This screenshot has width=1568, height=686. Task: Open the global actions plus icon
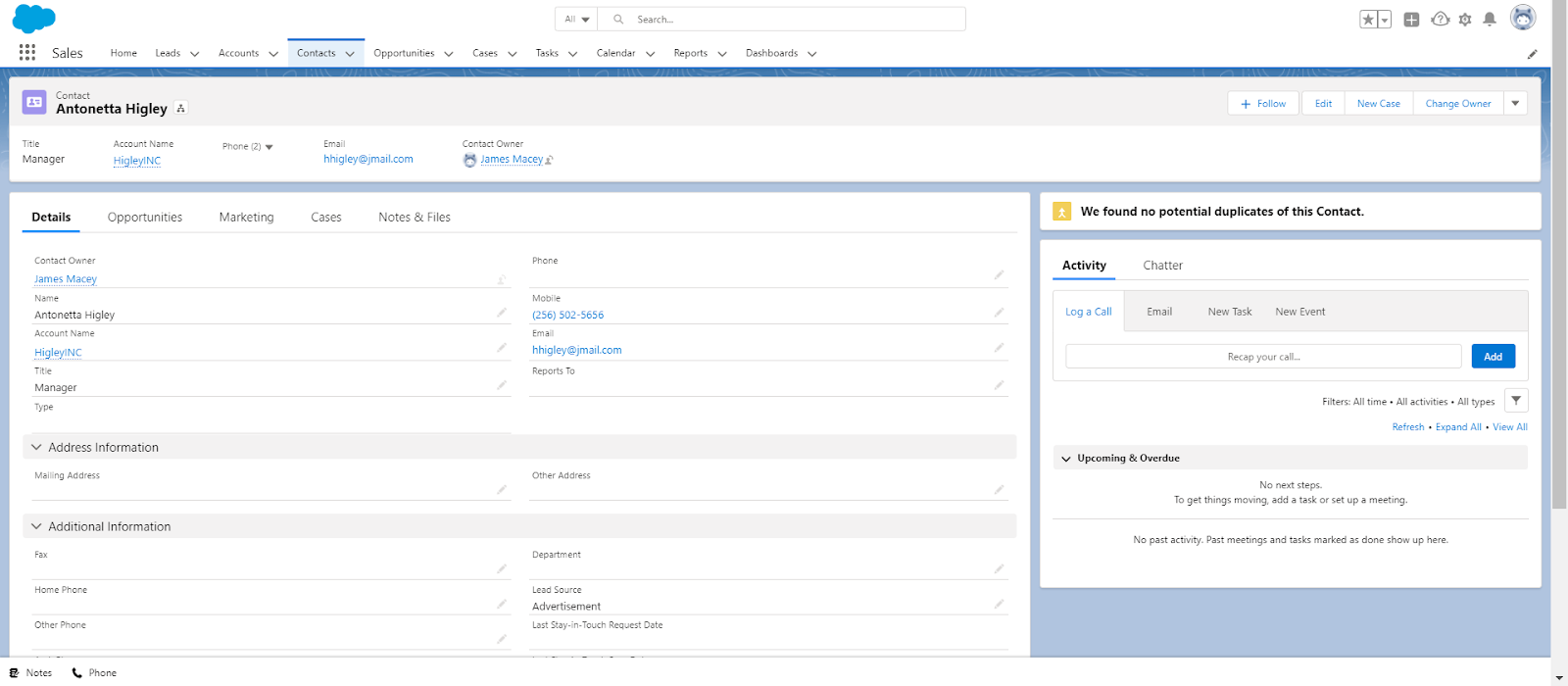click(x=1411, y=20)
